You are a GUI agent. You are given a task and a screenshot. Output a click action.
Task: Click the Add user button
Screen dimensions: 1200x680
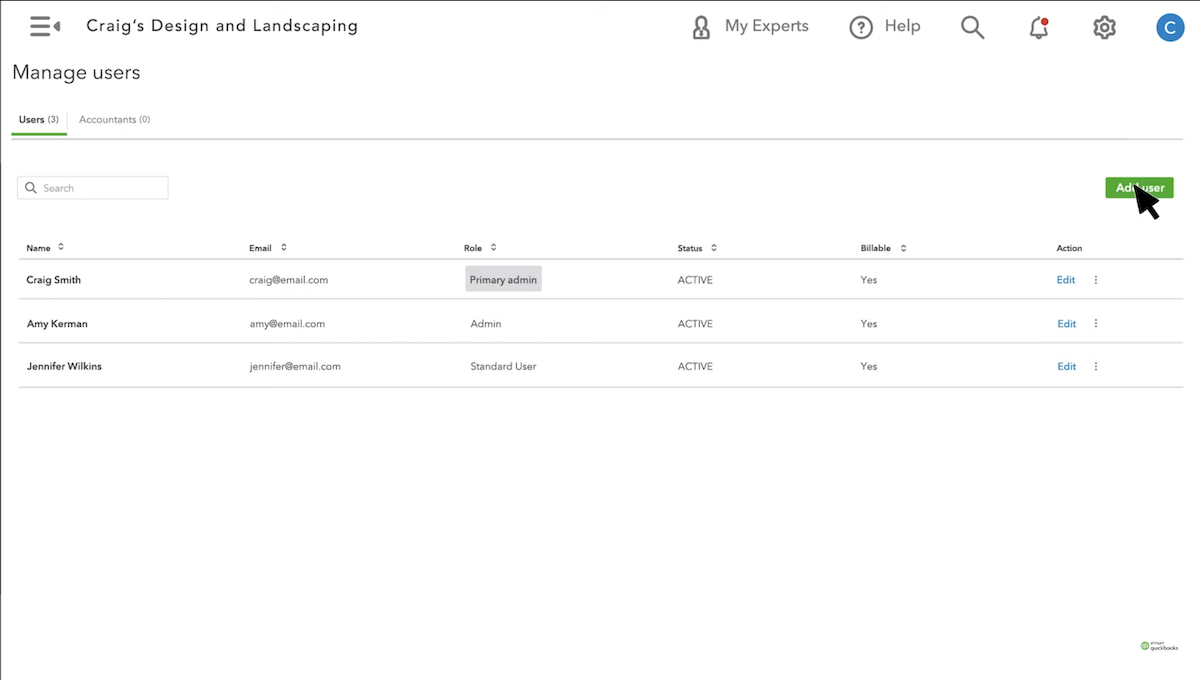[1139, 188]
